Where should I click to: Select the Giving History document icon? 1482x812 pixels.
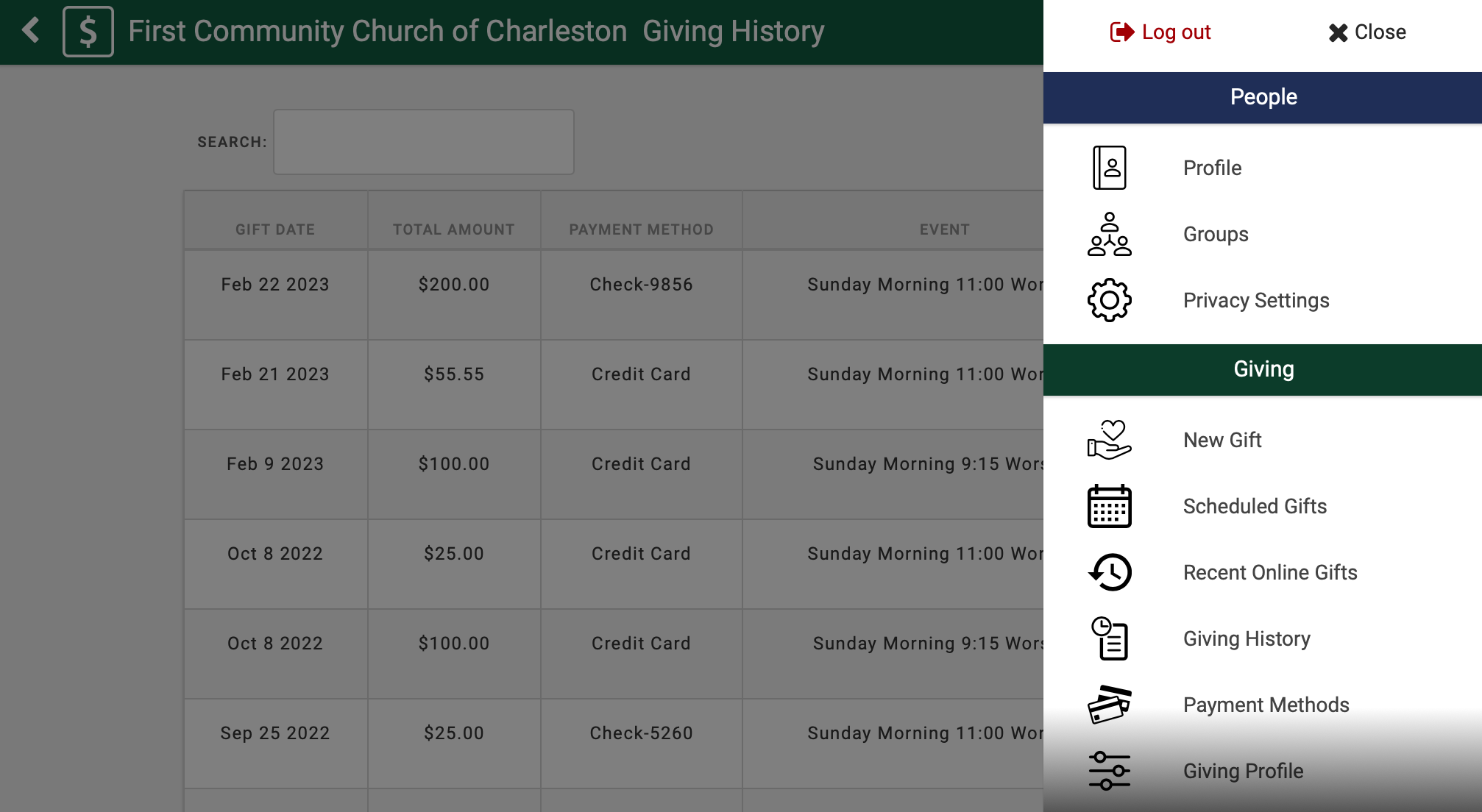click(x=1109, y=638)
